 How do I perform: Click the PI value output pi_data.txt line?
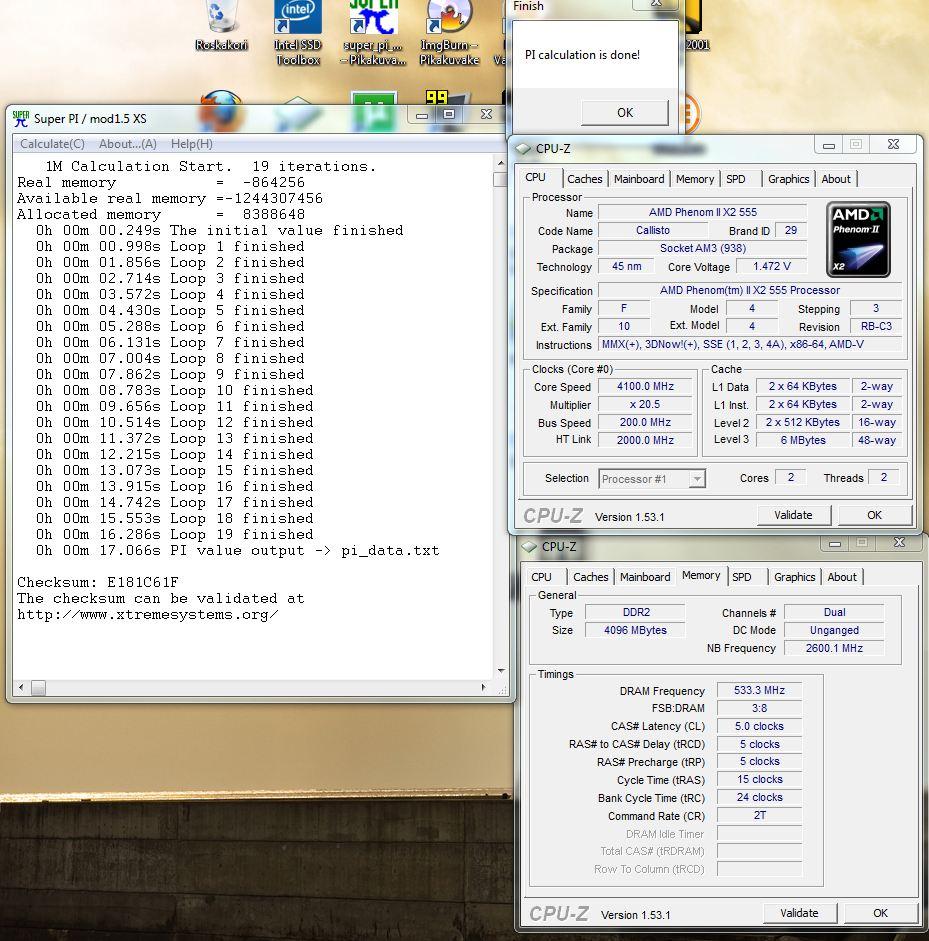[x=237, y=550]
